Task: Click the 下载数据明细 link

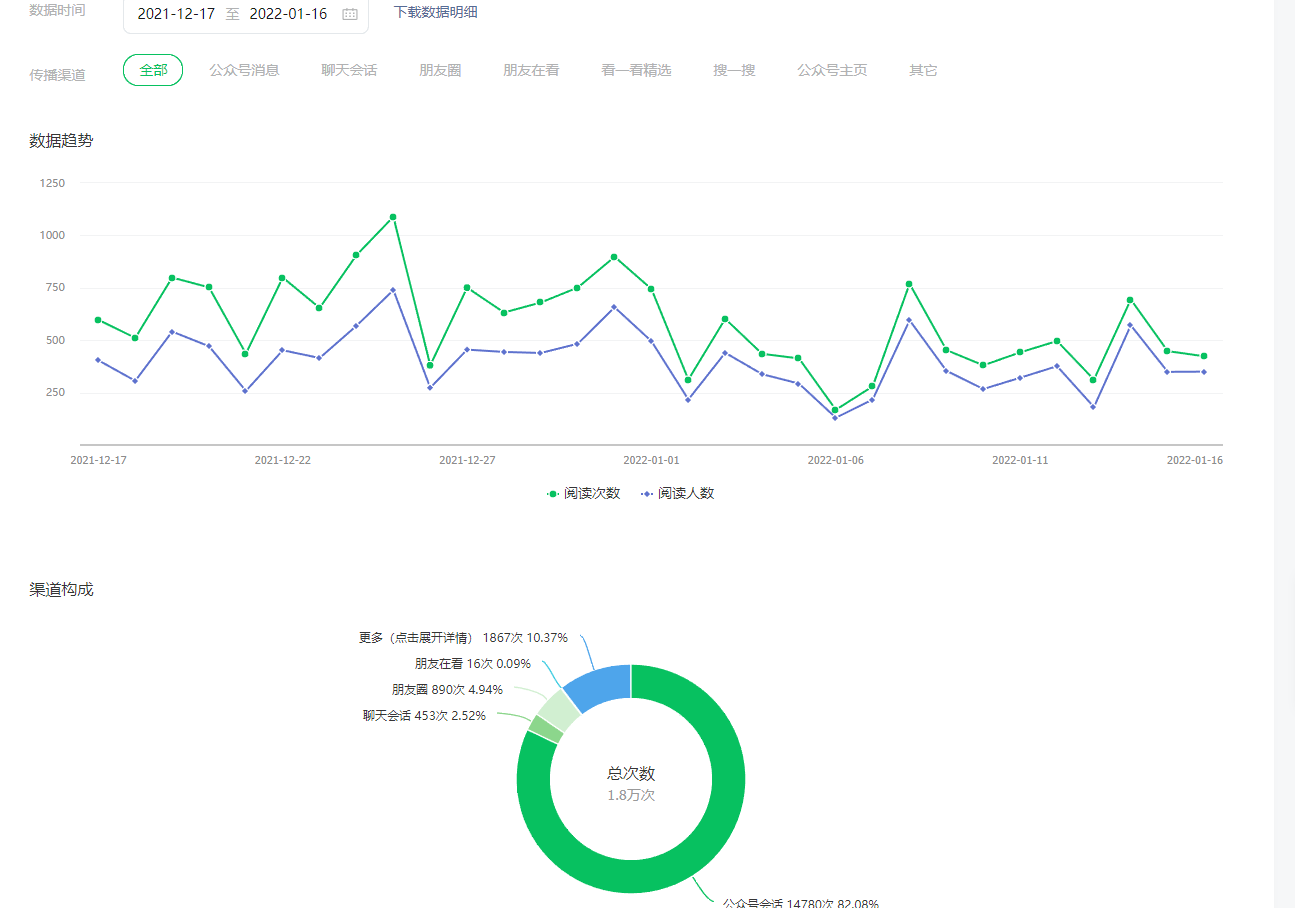Action: pyautogui.click(x=435, y=12)
